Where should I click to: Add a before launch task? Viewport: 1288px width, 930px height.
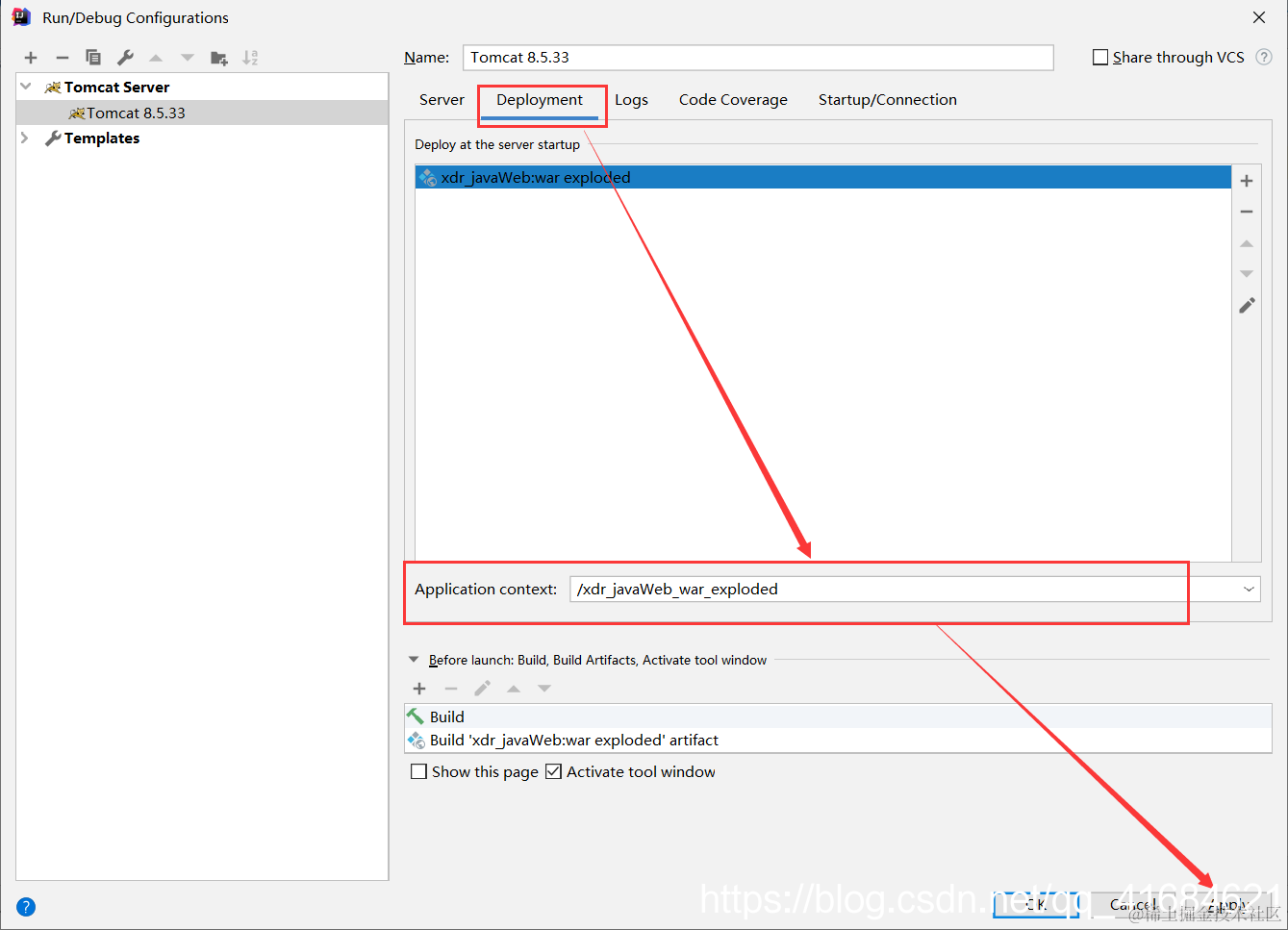click(x=419, y=689)
